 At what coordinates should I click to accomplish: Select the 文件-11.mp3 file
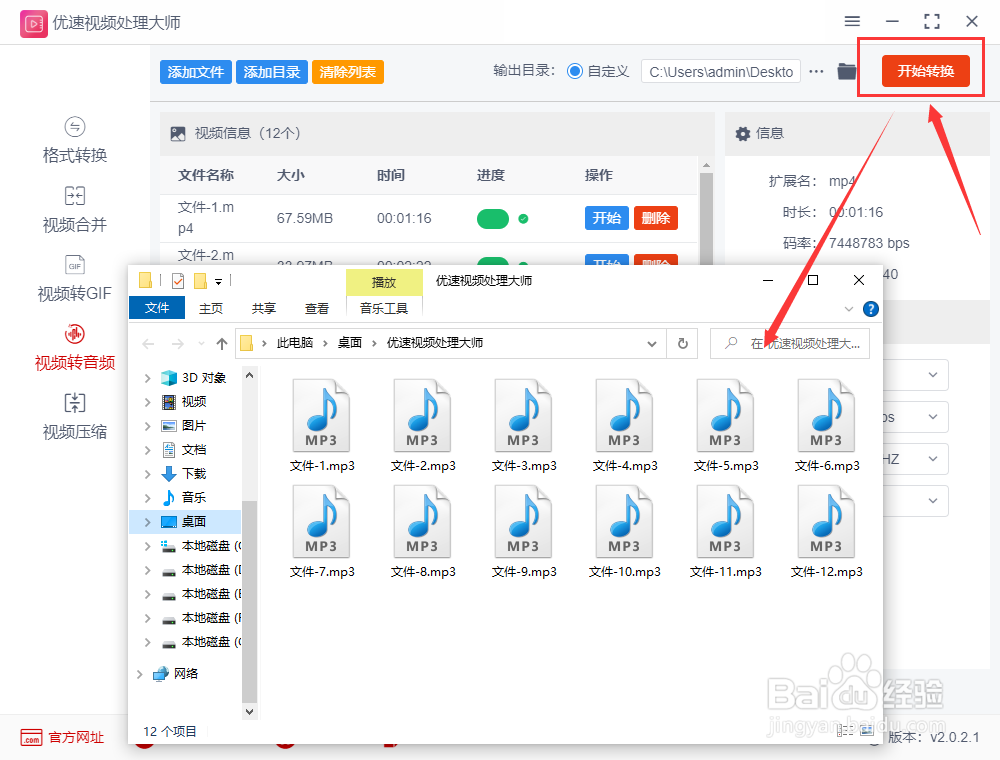726,532
